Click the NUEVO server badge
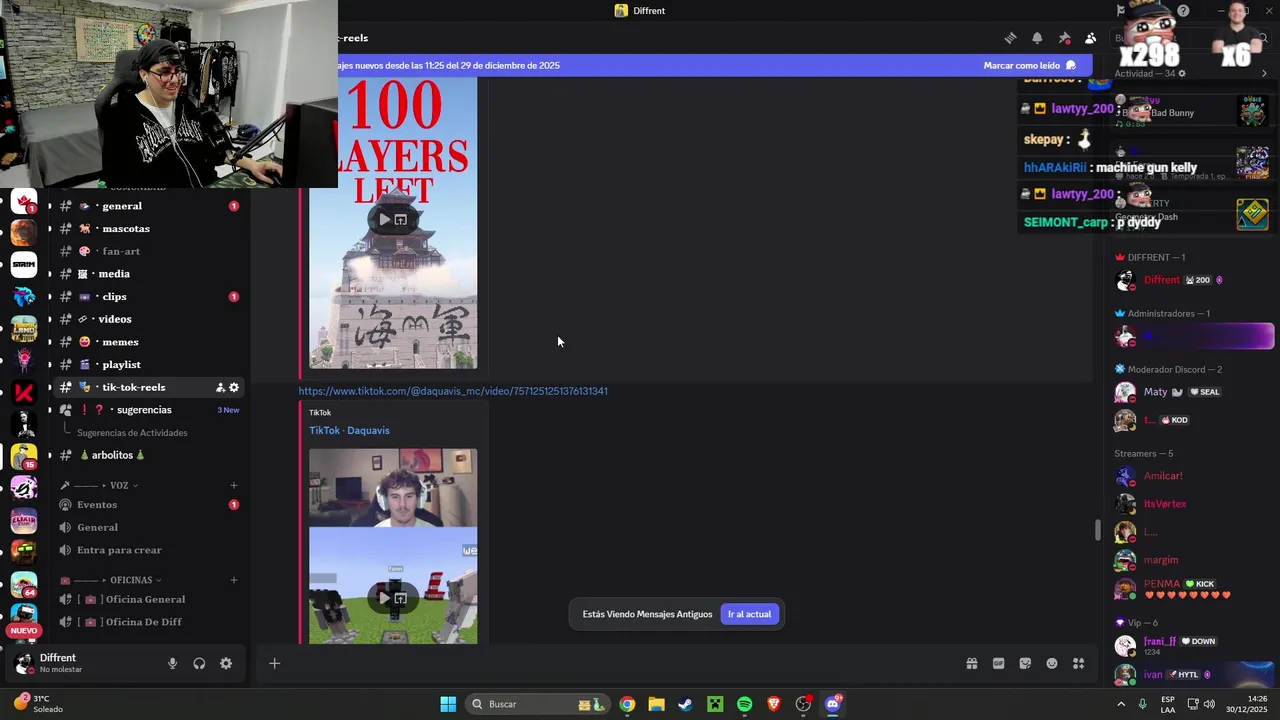 tap(24, 631)
